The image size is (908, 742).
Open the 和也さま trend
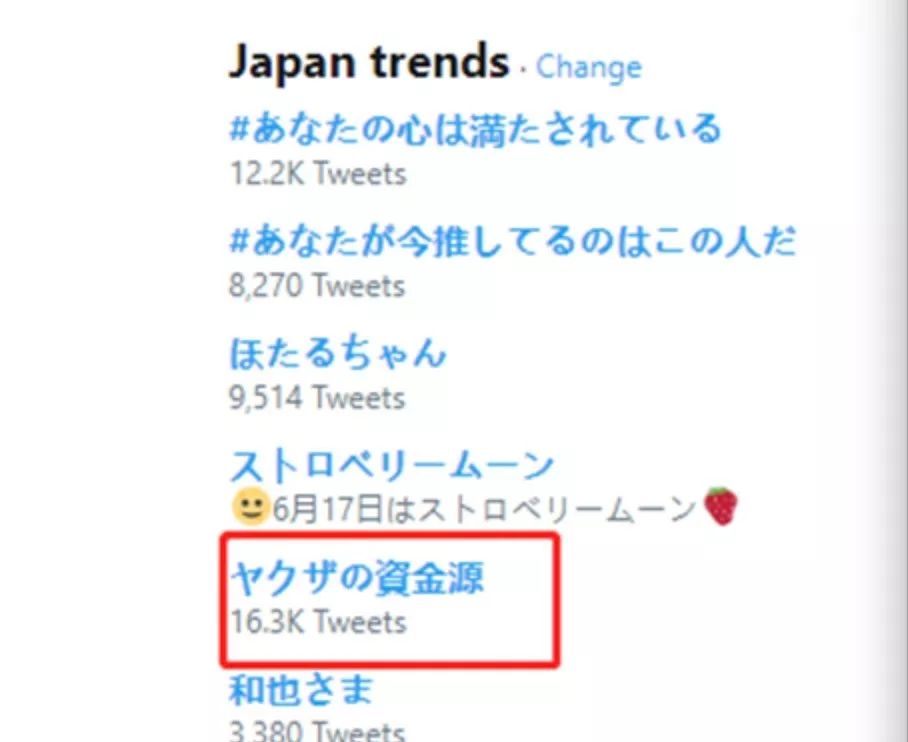(x=301, y=690)
